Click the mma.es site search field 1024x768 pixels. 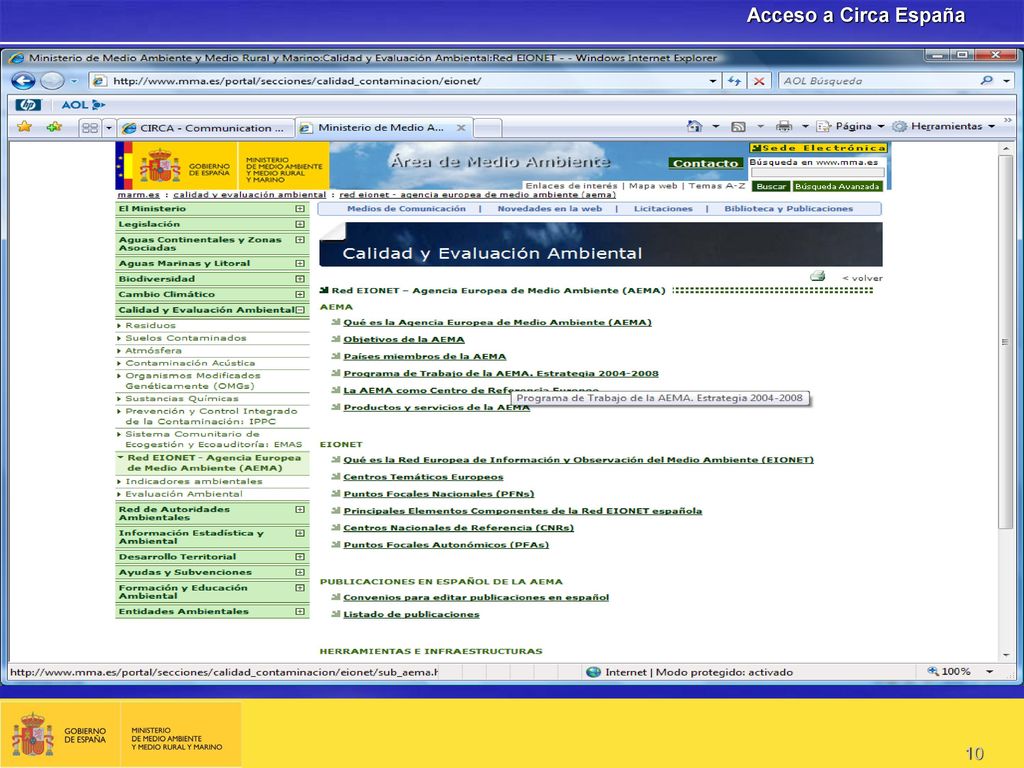(x=817, y=172)
